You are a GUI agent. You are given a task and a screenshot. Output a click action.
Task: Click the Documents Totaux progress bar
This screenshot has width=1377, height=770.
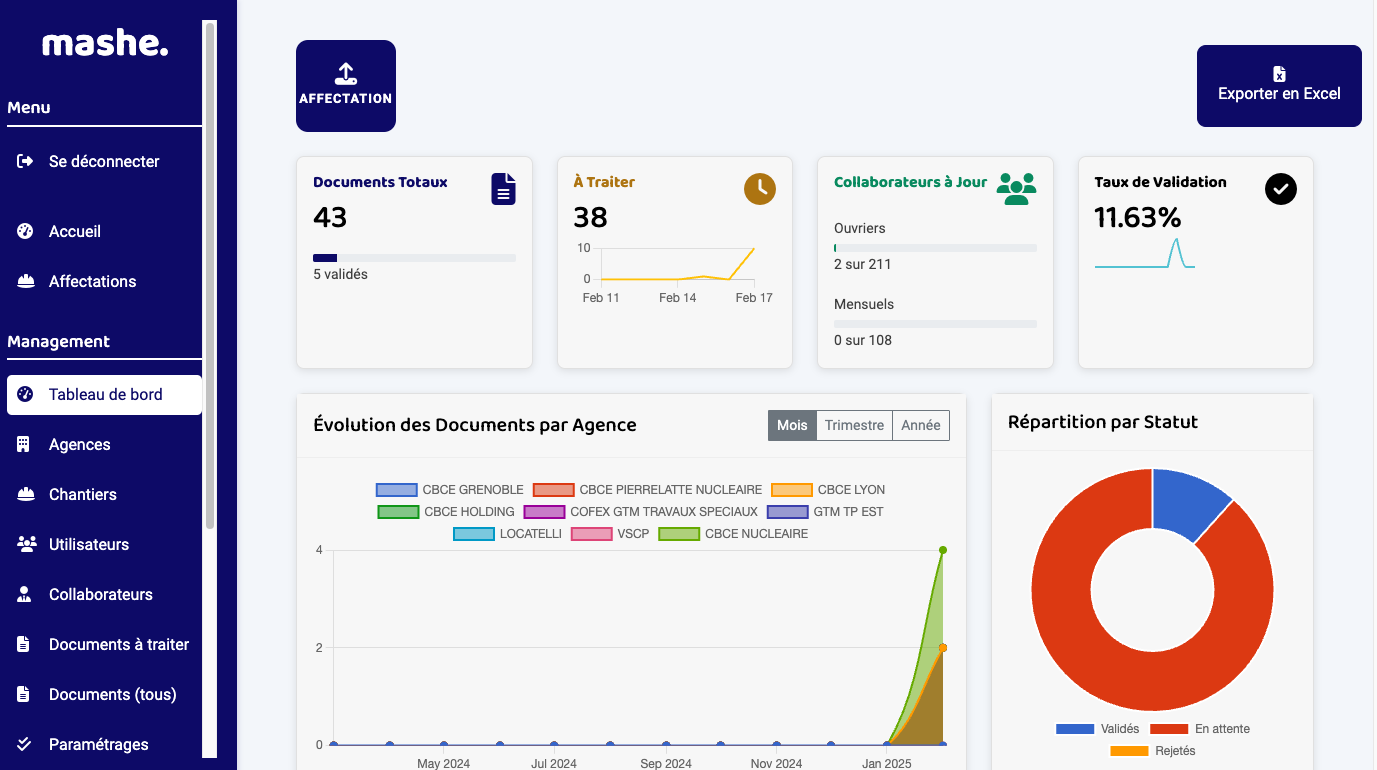pos(414,258)
